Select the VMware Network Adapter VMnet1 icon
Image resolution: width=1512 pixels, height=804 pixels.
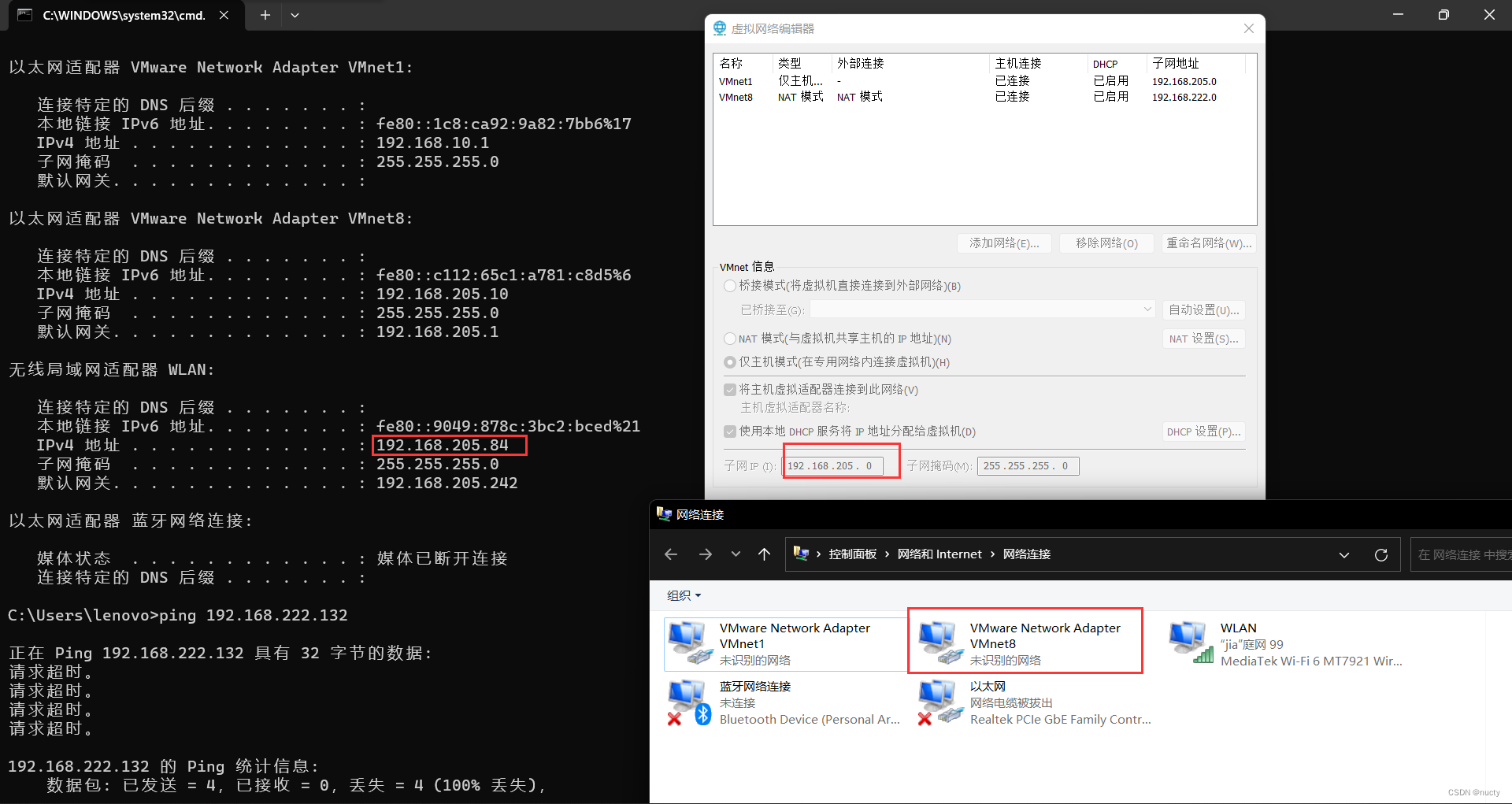point(689,643)
